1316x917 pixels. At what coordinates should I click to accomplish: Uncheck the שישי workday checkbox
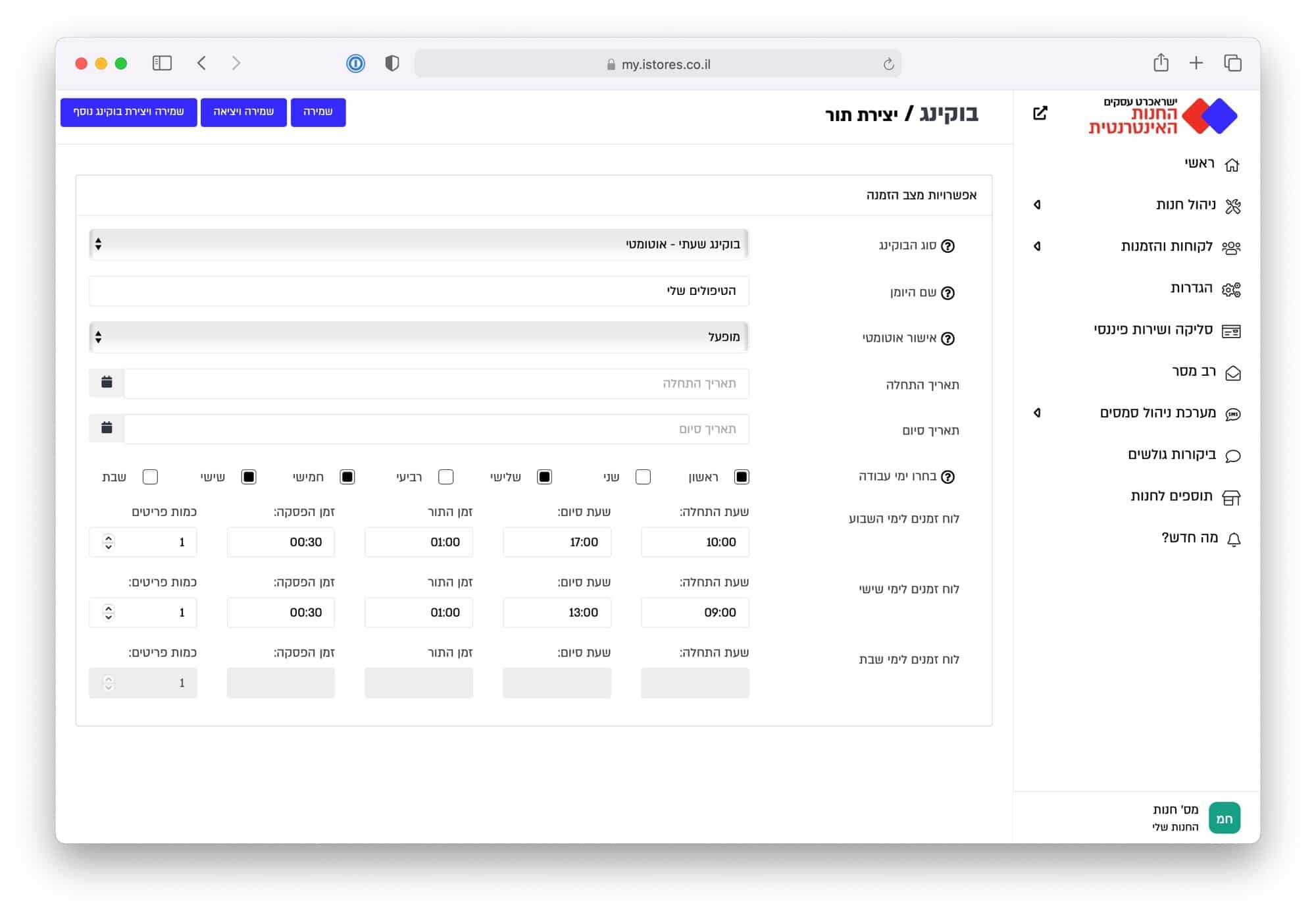pos(248,477)
